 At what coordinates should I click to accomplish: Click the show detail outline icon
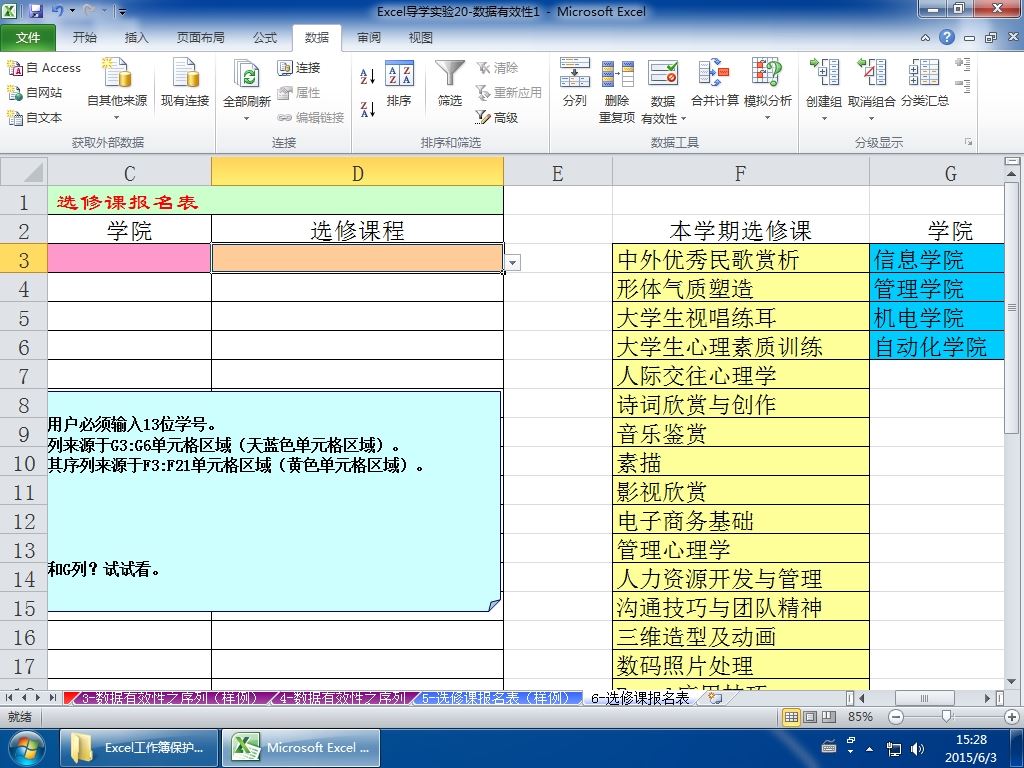(962, 64)
